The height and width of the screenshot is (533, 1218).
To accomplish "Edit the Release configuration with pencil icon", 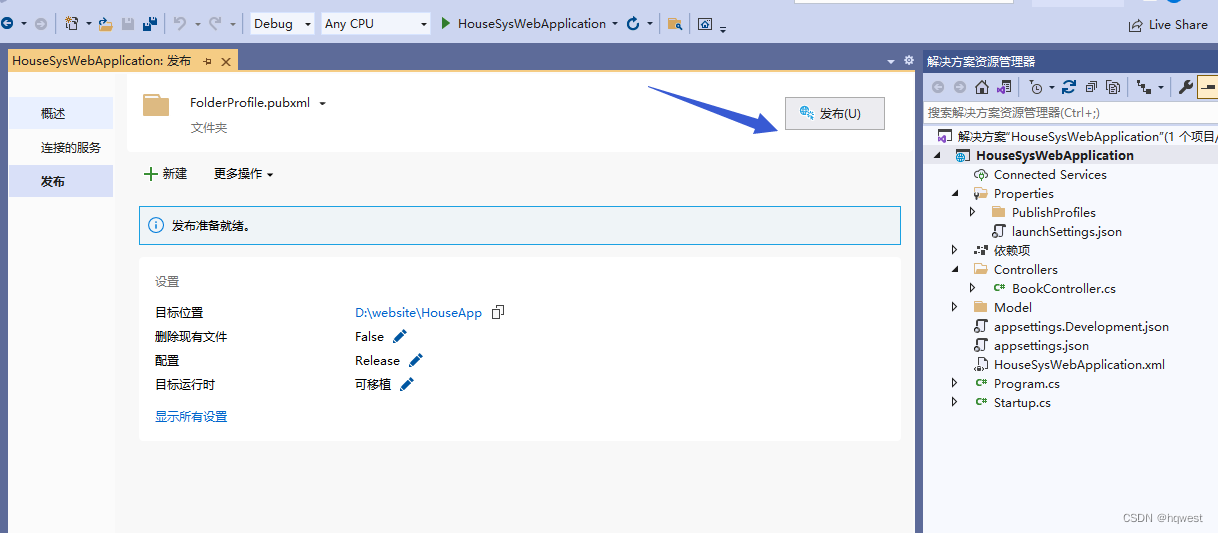I will coord(416,360).
